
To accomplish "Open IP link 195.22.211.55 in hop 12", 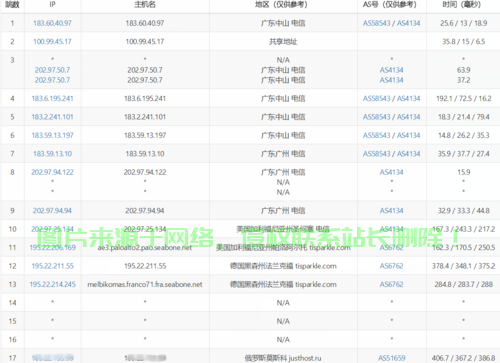I will tap(52, 266).
